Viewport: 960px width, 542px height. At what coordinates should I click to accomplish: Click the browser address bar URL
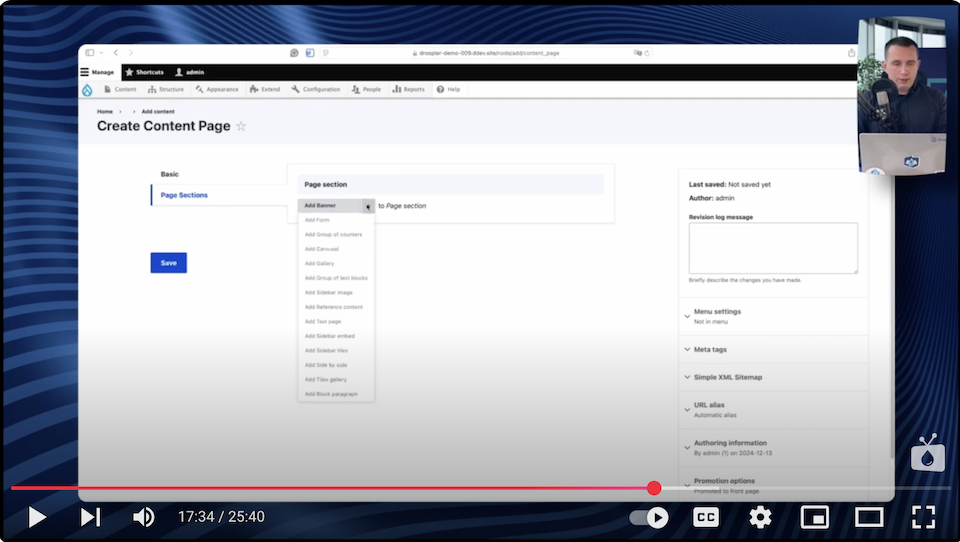[489, 53]
